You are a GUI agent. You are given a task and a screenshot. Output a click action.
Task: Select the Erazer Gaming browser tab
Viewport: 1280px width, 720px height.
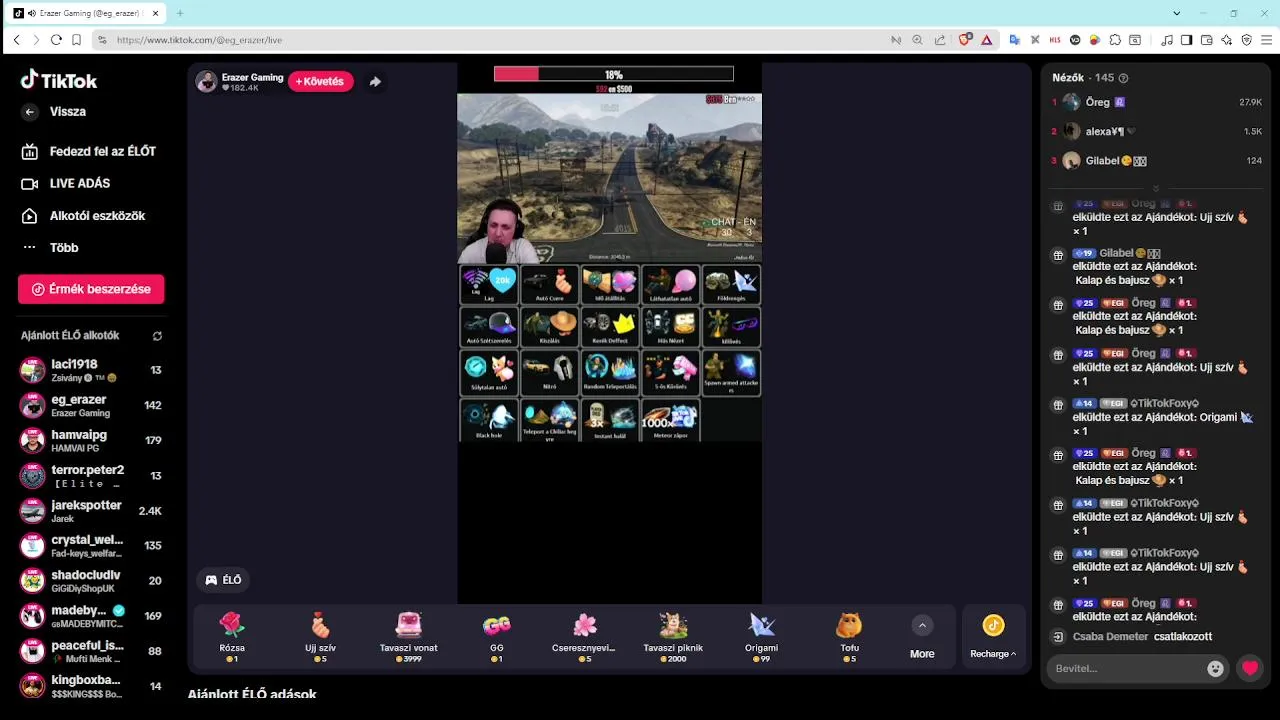tap(88, 13)
